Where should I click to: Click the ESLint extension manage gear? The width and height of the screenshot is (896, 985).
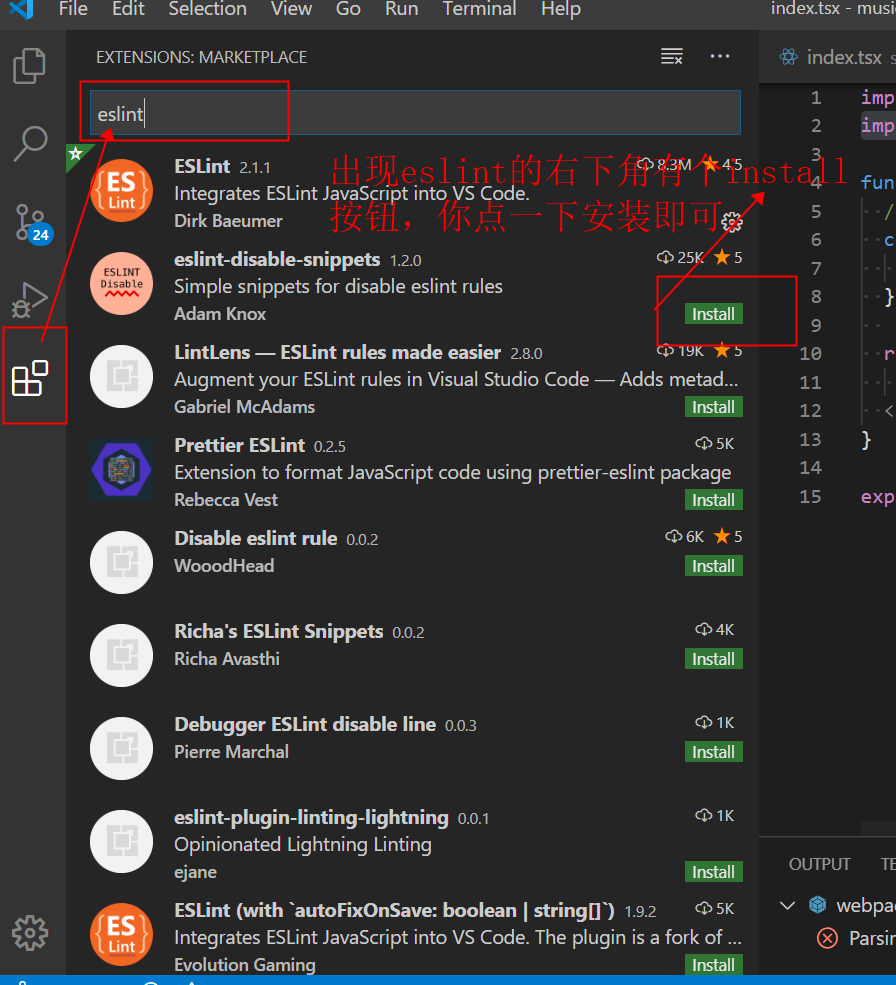(x=732, y=222)
